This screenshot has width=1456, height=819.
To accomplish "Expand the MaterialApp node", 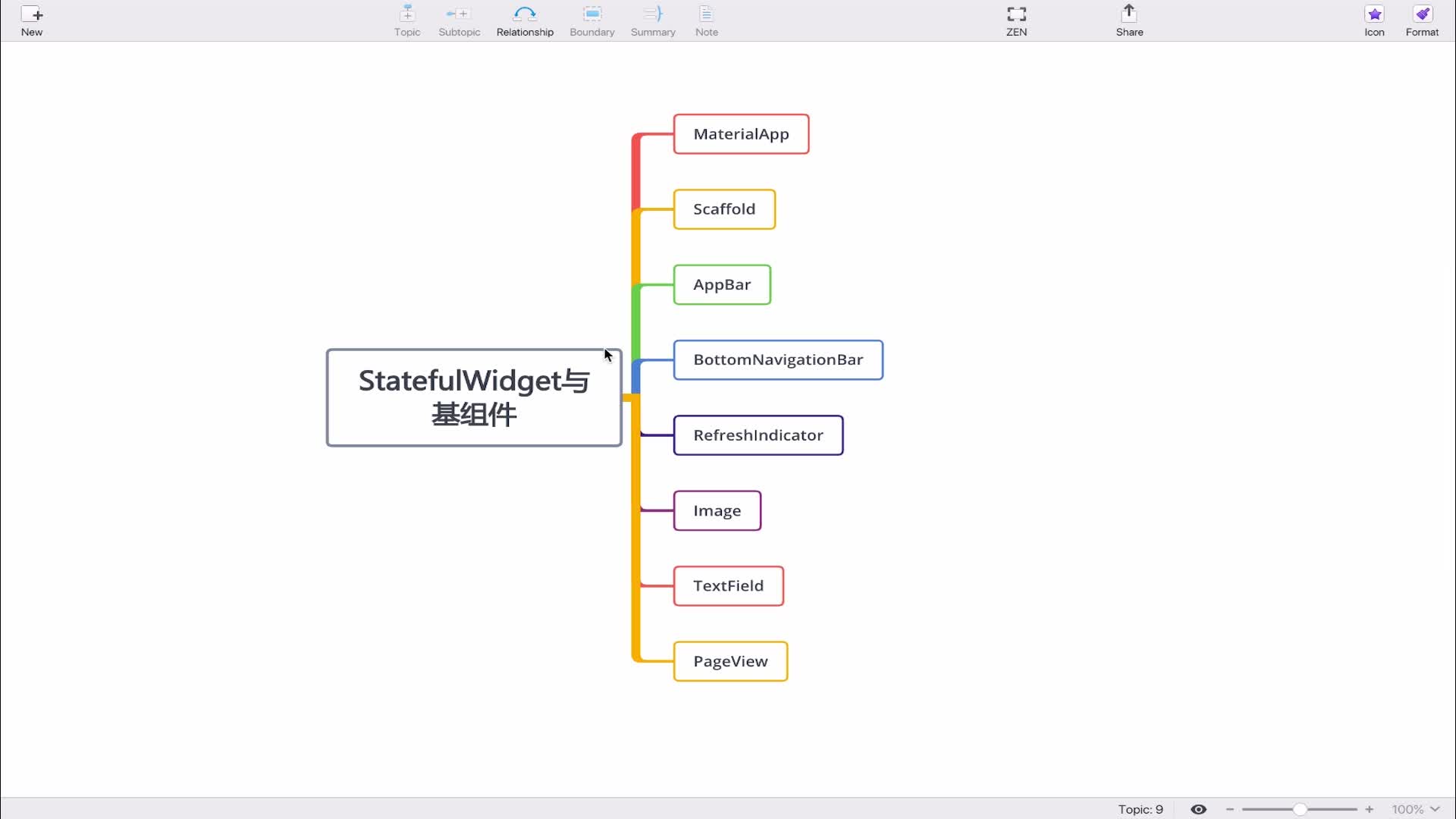I will (742, 134).
